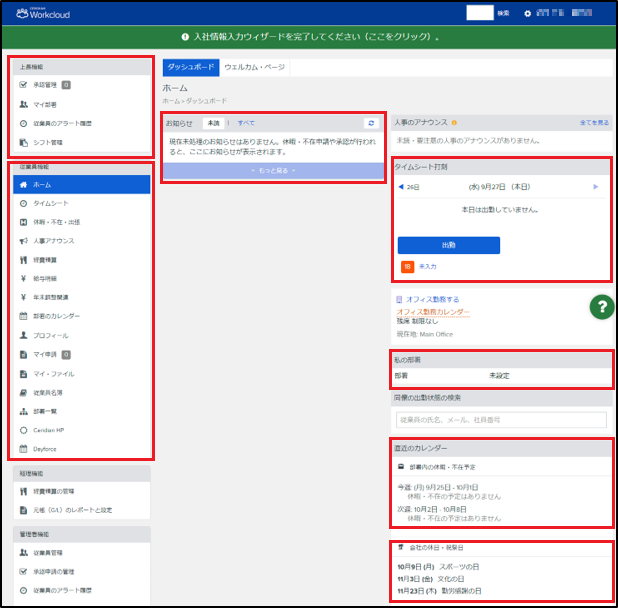618x608 pixels.
Task: Focus the colleague search field 従業員の氏名
Action: point(501,420)
